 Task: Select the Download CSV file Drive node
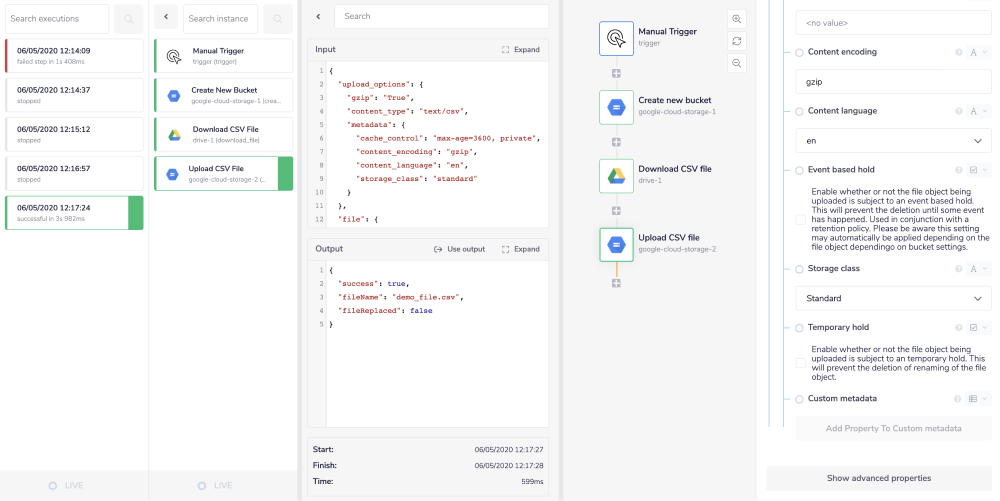(616, 175)
